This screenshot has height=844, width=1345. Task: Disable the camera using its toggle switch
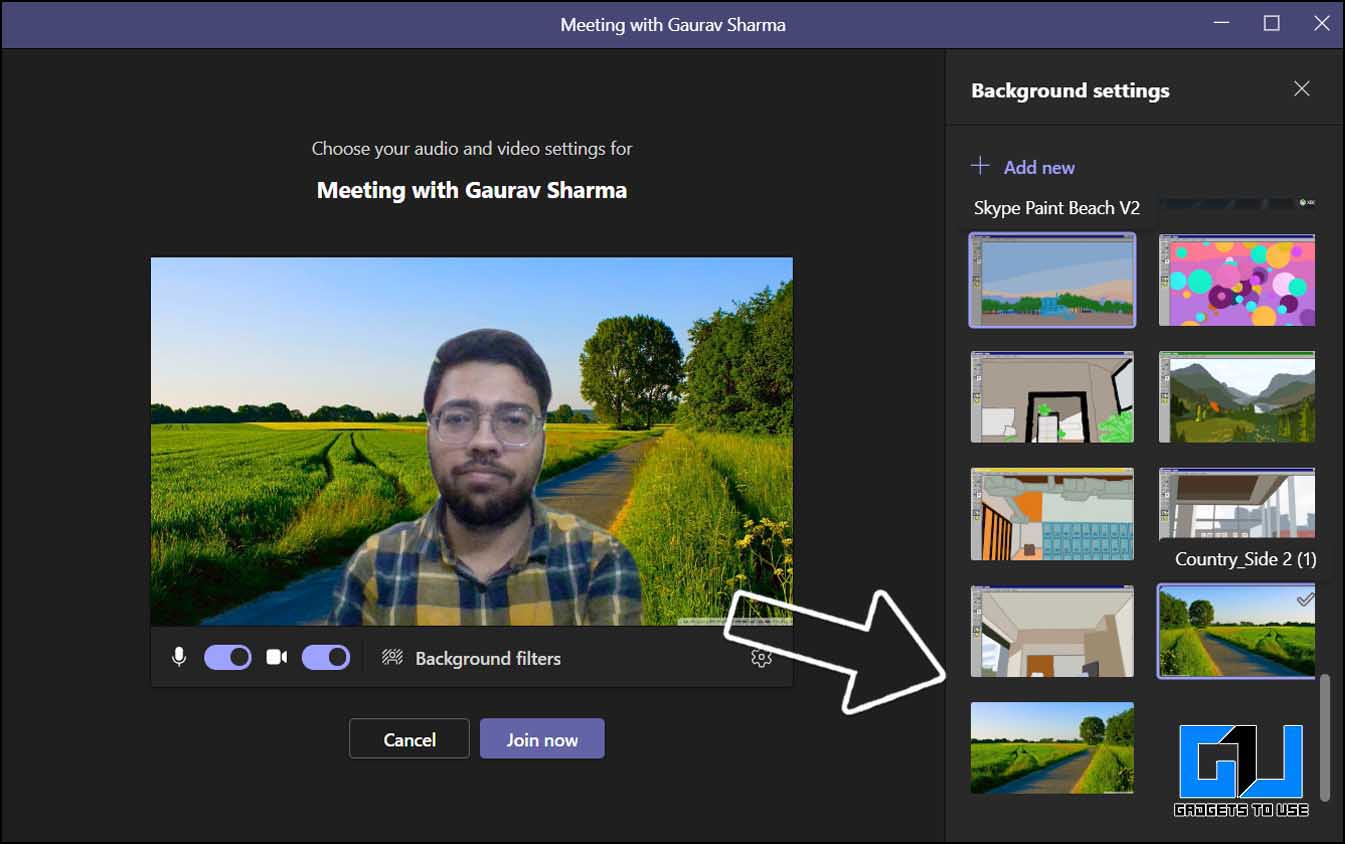tap(327, 657)
